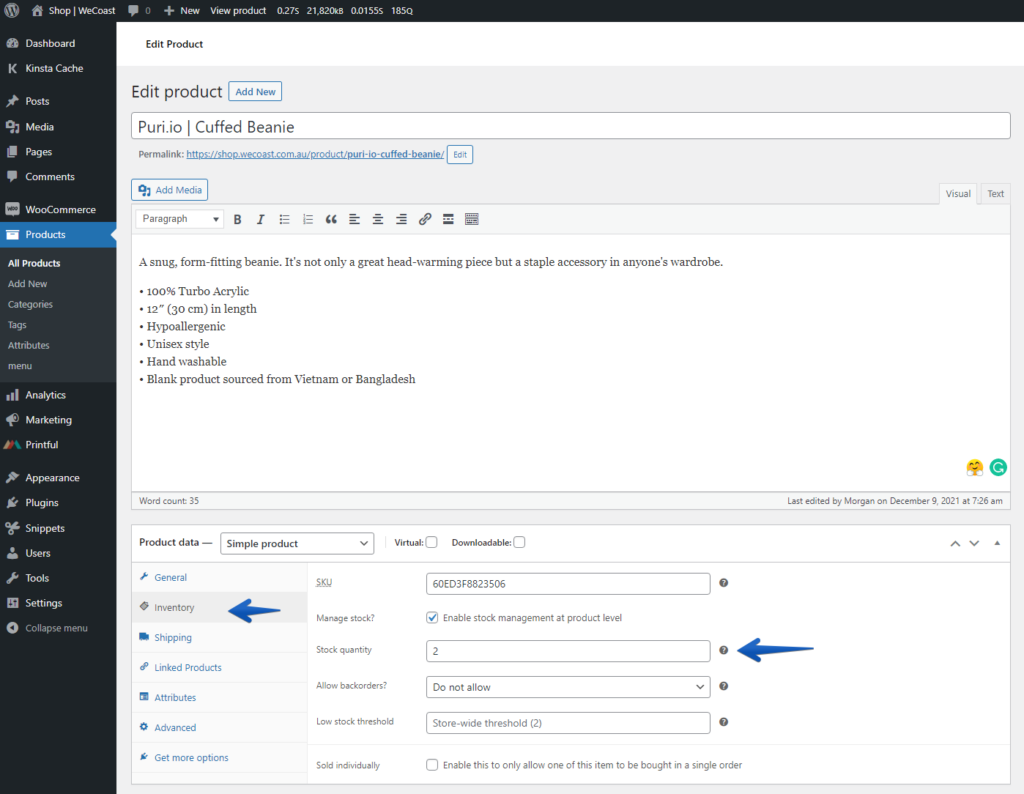Click the Stock quantity field
1024x794 pixels.
coord(568,651)
